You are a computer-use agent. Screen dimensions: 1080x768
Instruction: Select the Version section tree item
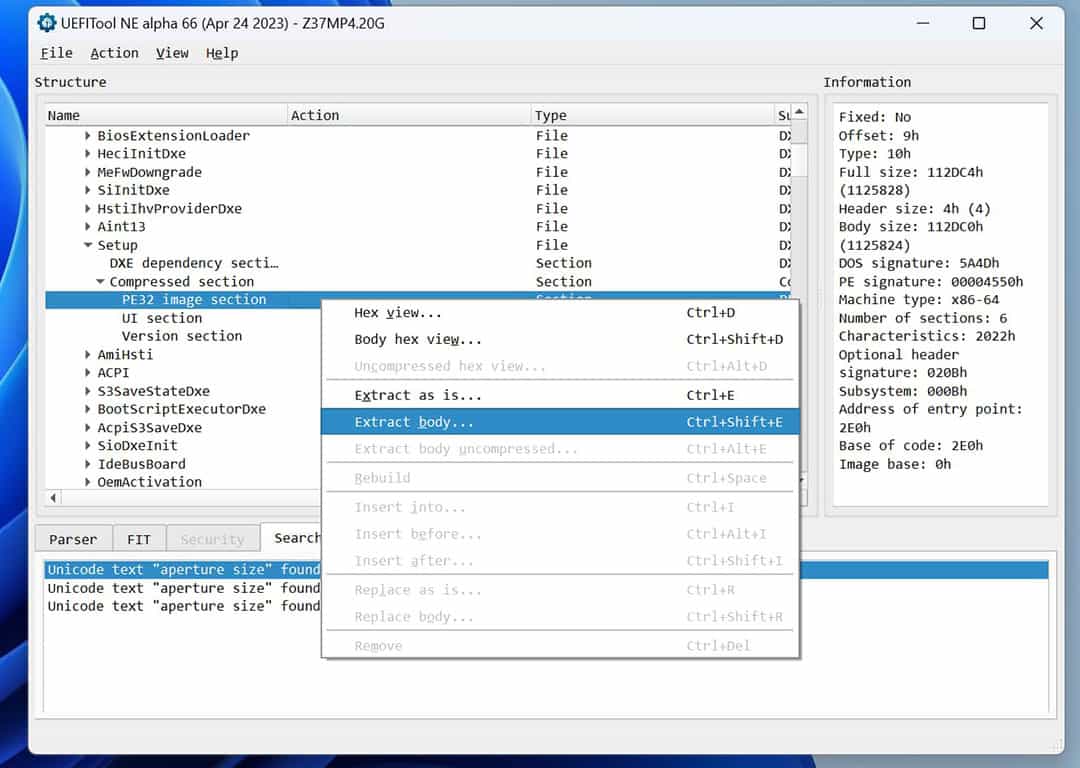[181, 336]
